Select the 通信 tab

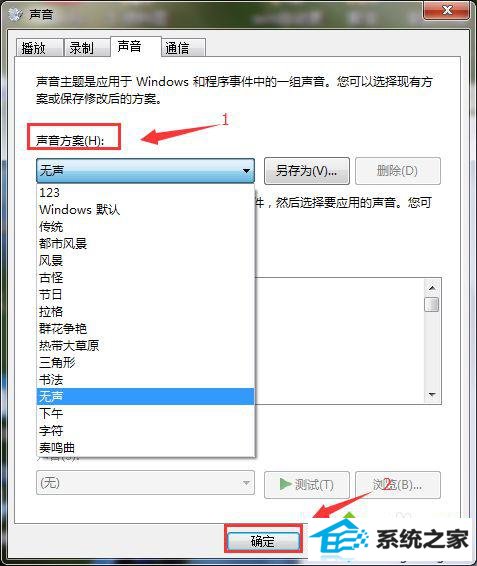pos(183,48)
